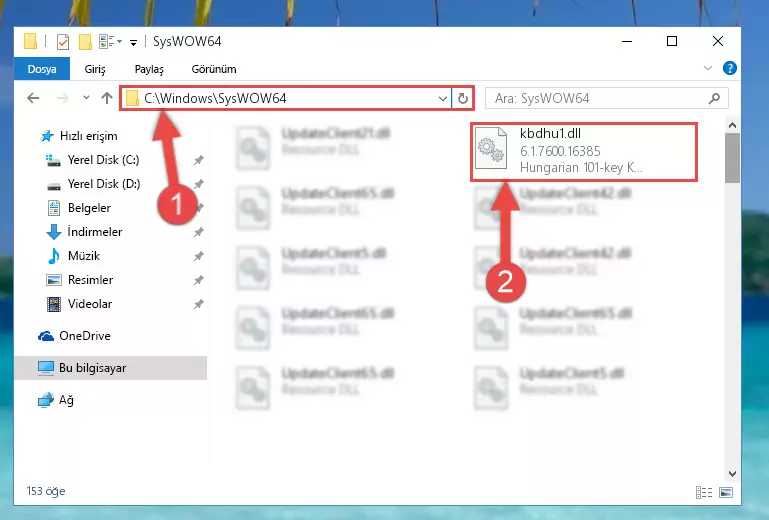The width and height of the screenshot is (769, 520).
Task: Click the pin icon beside İndirmeler
Action: pos(198,232)
